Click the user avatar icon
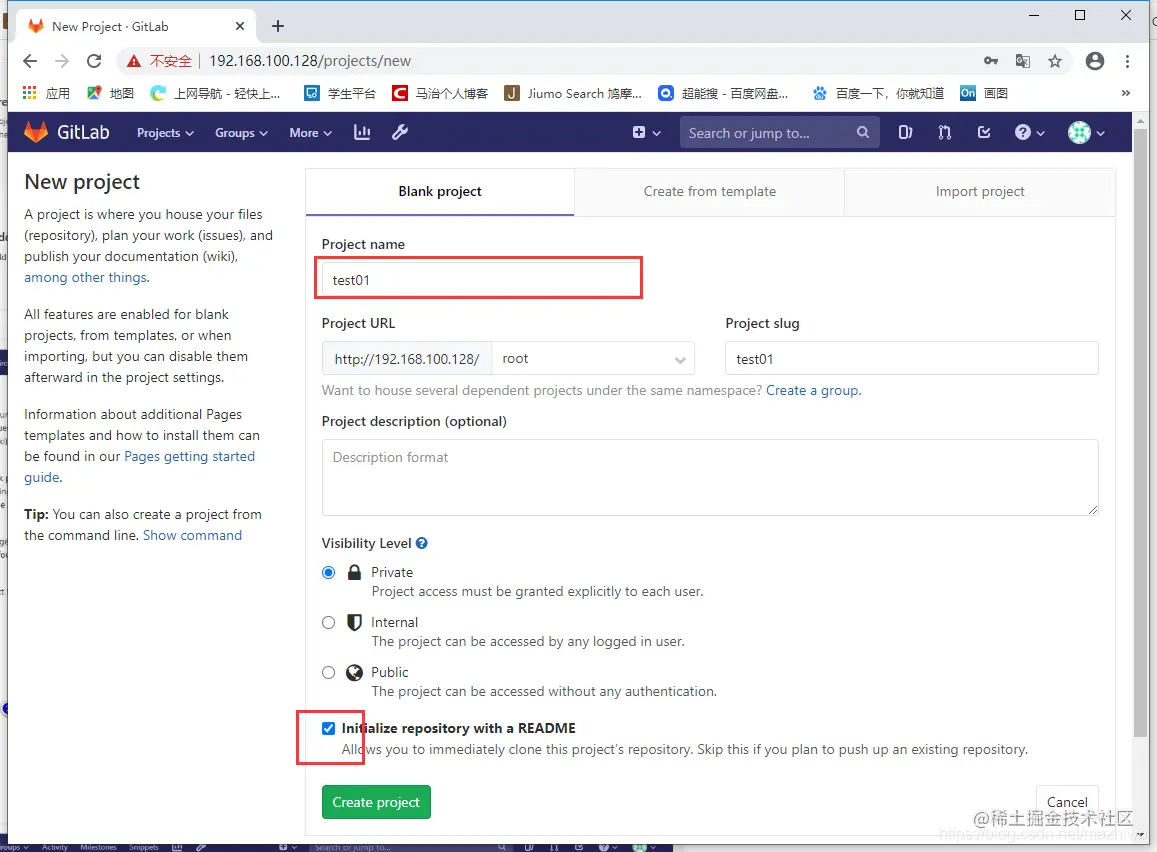 click(x=1079, y=133)
